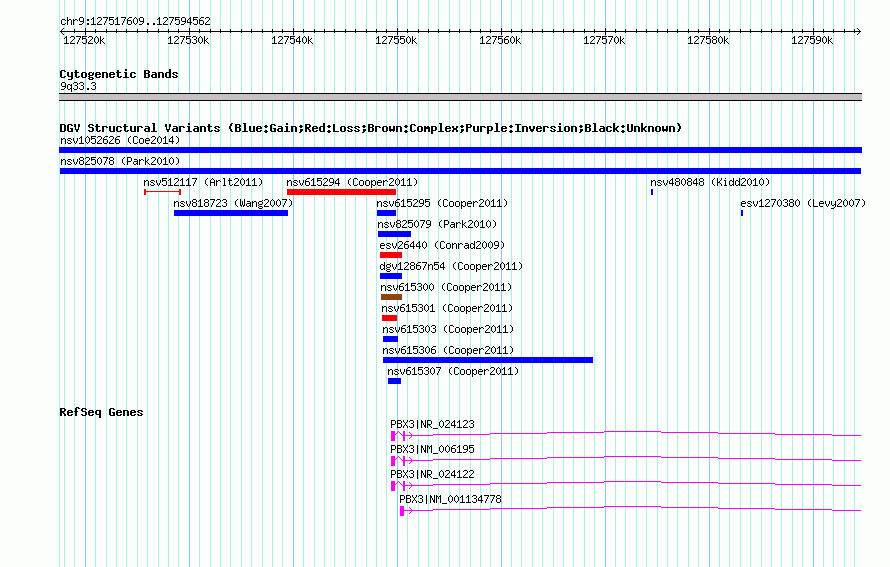Select PBX3 NR_024123 first exon block
The image size is (890, 567).
[x=393, y=436]
